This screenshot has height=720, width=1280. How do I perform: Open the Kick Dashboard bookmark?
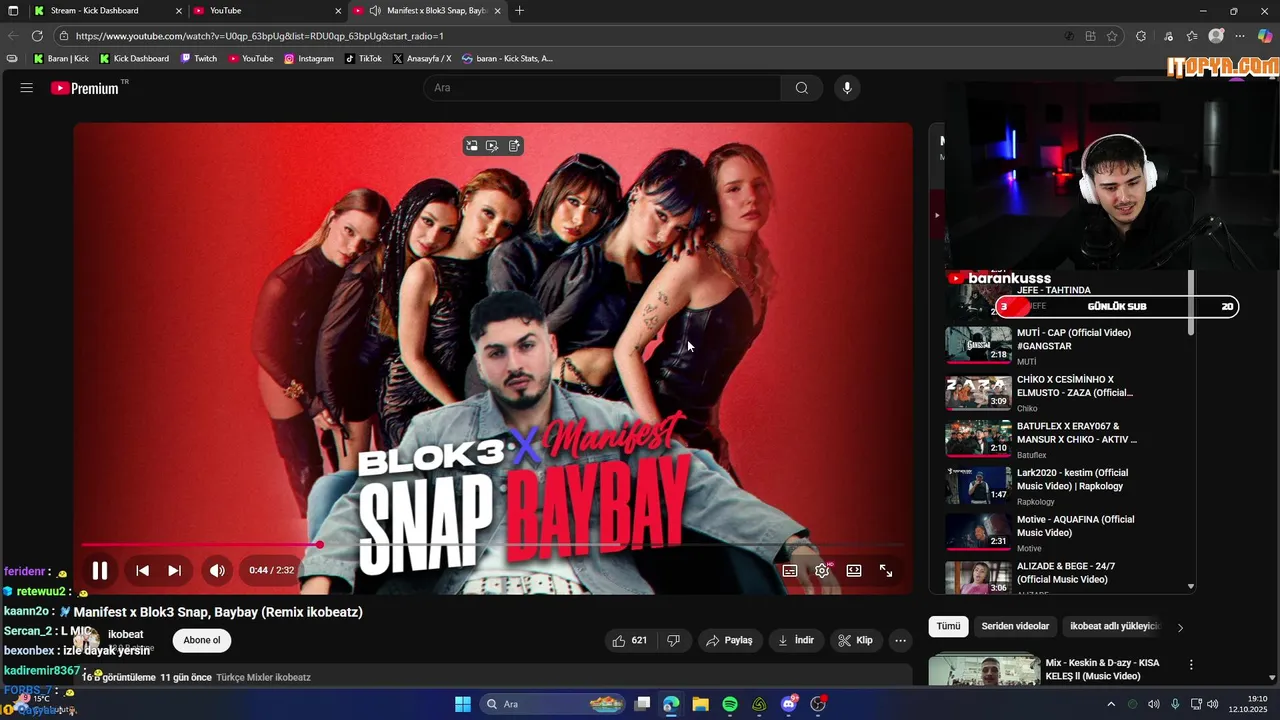[134, 59]
